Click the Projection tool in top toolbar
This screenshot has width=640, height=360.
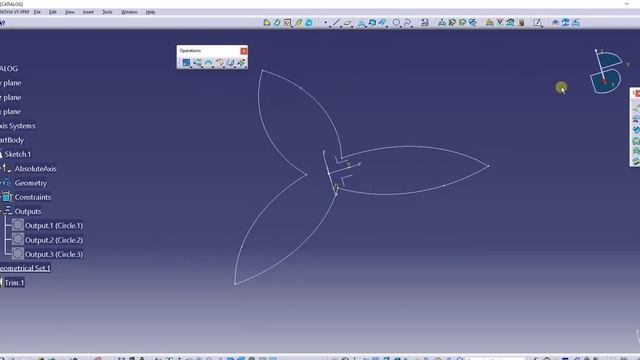(362, 23)
